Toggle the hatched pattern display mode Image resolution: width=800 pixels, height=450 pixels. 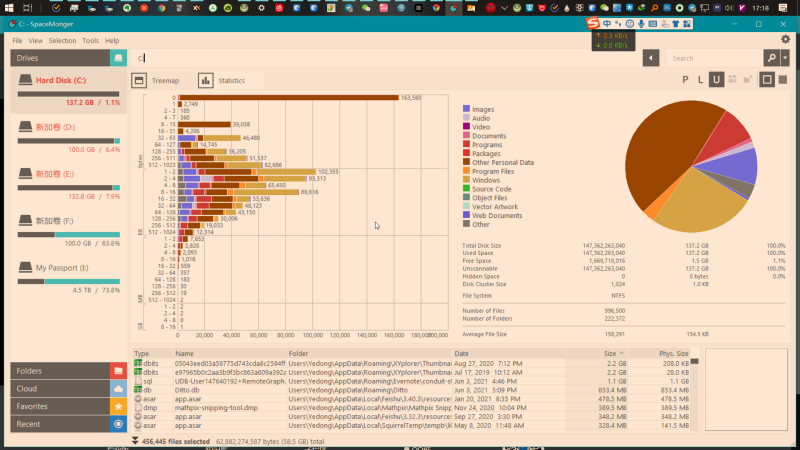pos(783,80)
